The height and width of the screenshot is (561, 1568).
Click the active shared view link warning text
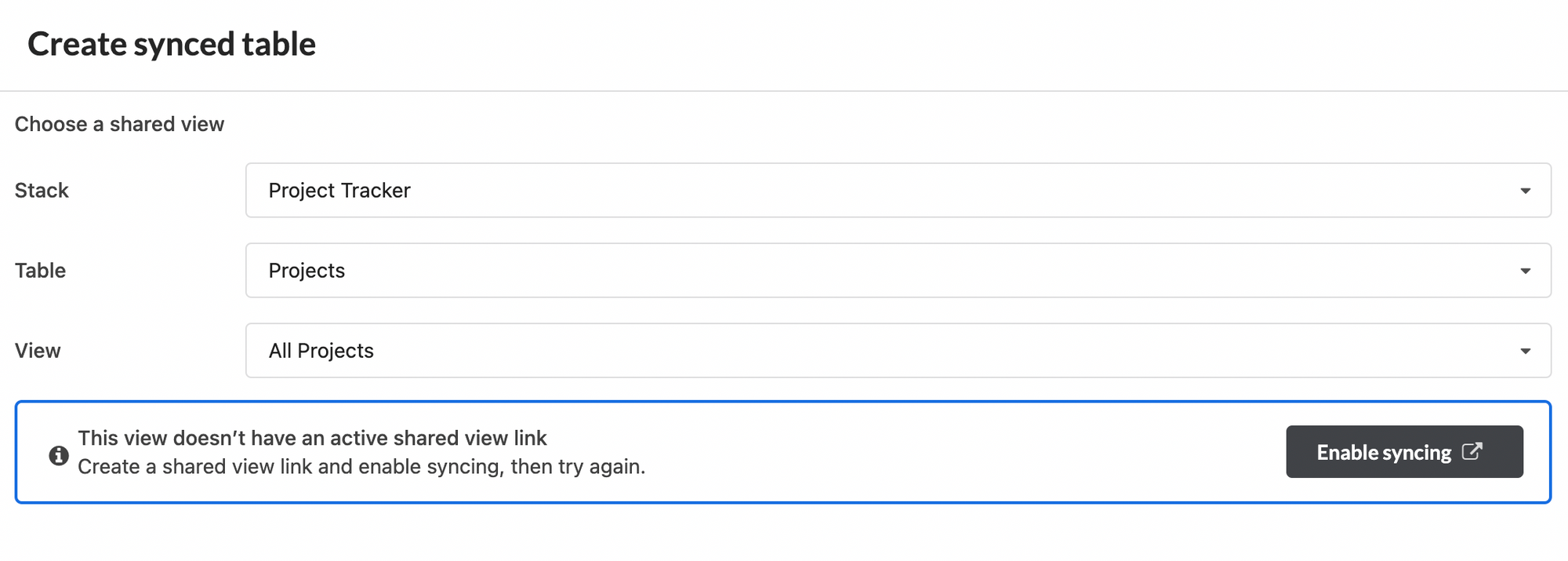pos(314,438)
